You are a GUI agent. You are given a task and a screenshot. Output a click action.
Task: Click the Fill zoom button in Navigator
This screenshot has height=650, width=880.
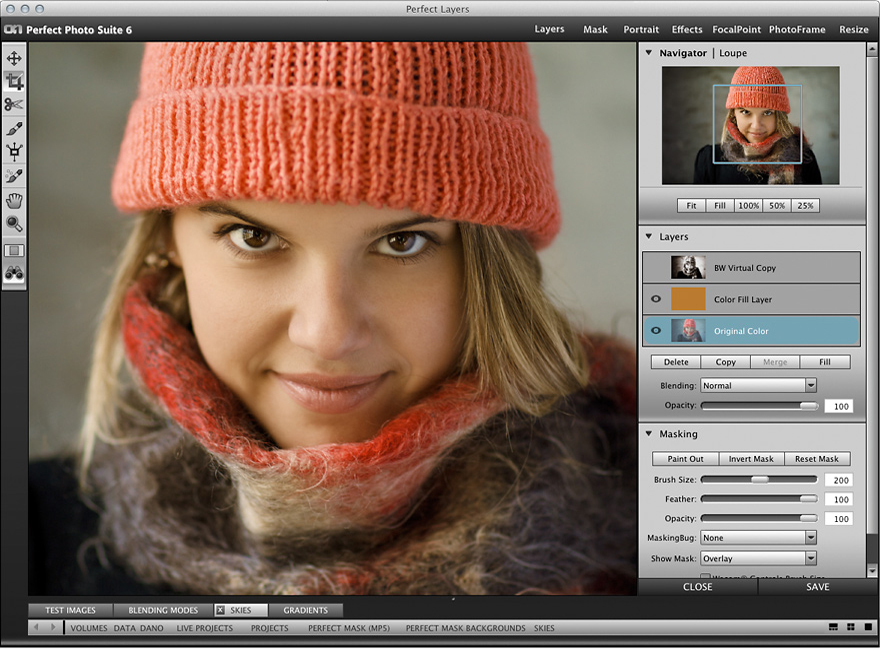[720, 205]
